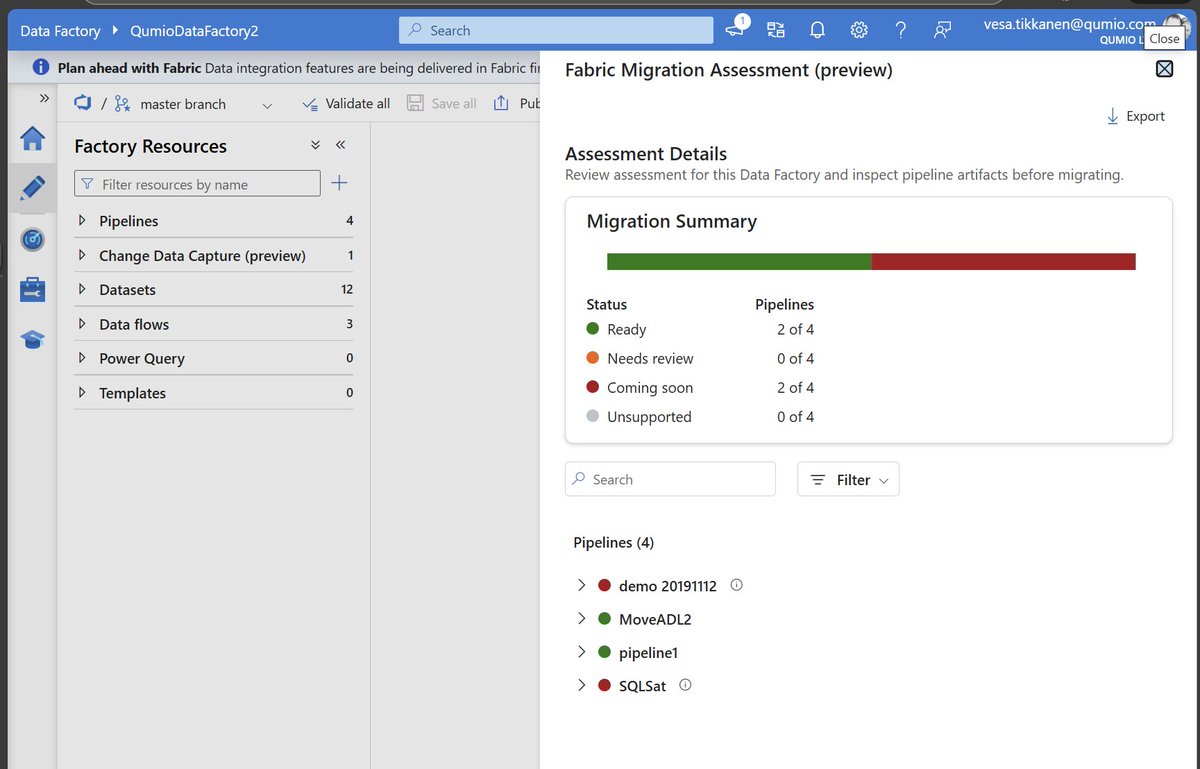Click QumioDataFactory2 breadcrumb
1200x769 pixels.
tap(194, 31)
